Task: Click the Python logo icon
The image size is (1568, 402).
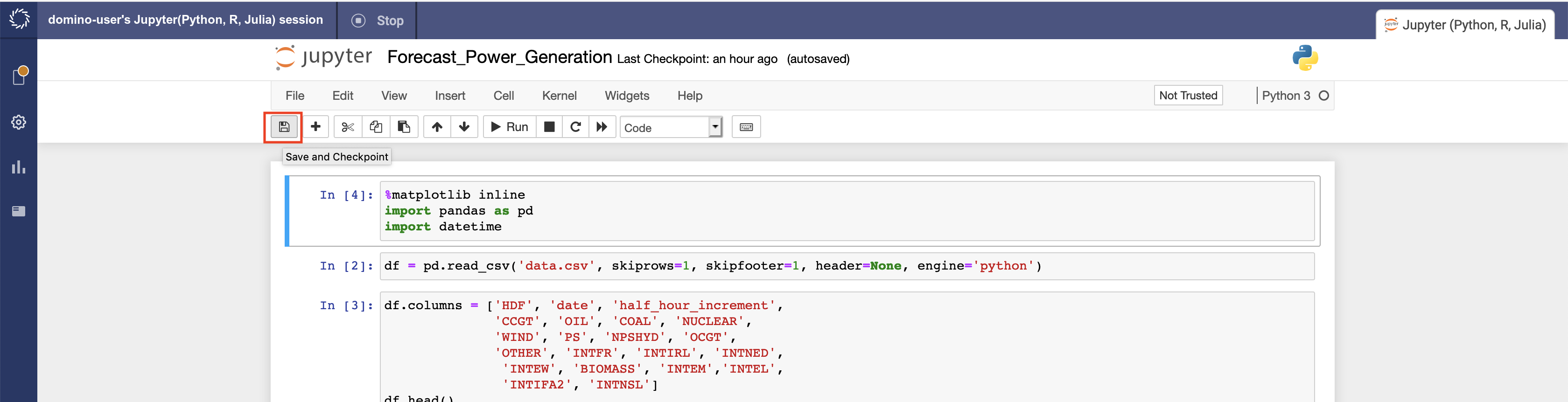Action: 1305,58
